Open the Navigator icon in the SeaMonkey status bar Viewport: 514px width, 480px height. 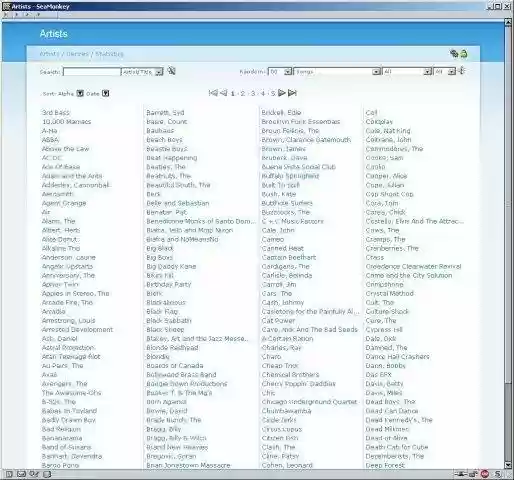click(x=9, y=474)
